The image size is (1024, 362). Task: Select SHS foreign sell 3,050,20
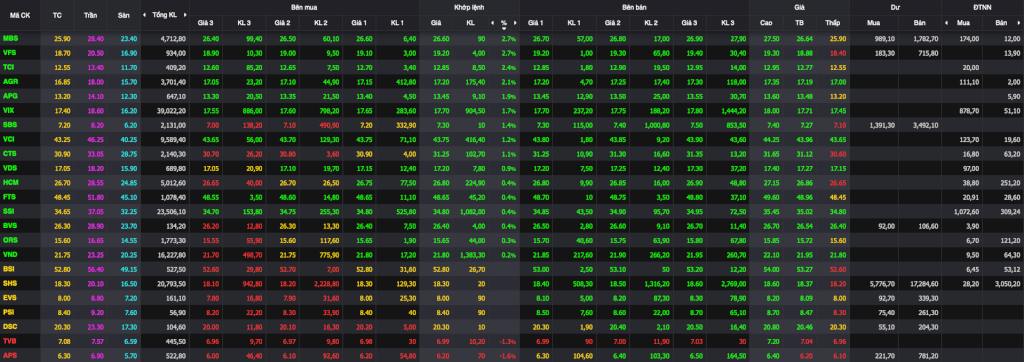1008,283
